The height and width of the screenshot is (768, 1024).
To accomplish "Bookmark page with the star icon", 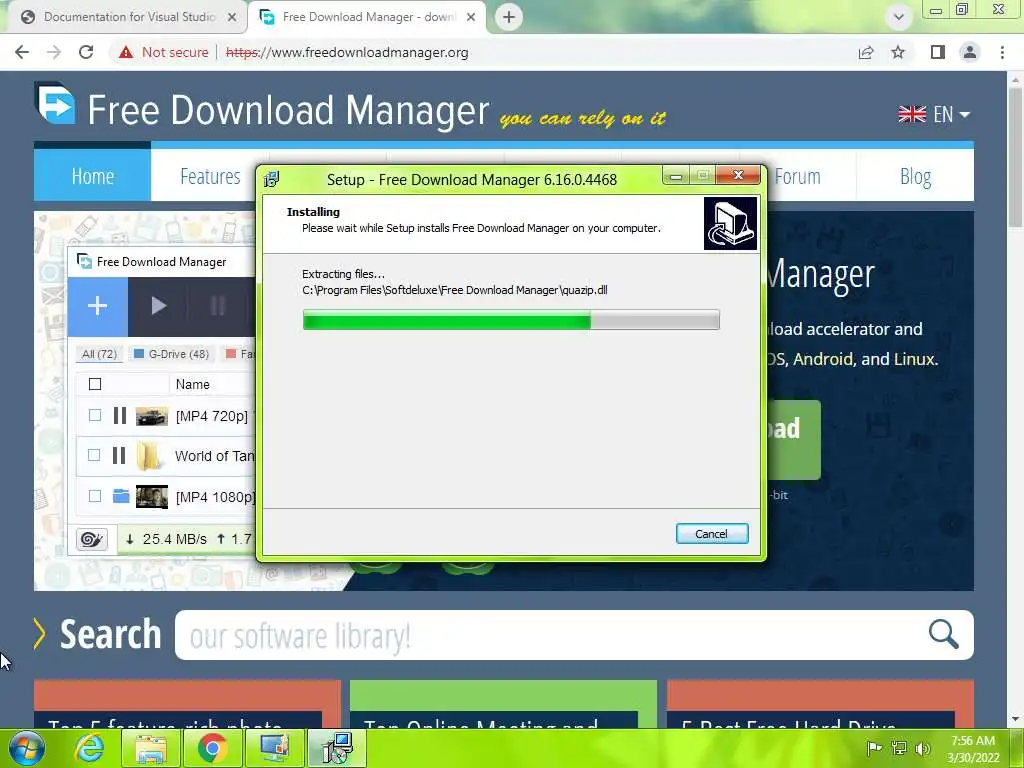I will (x=898, y=52).
